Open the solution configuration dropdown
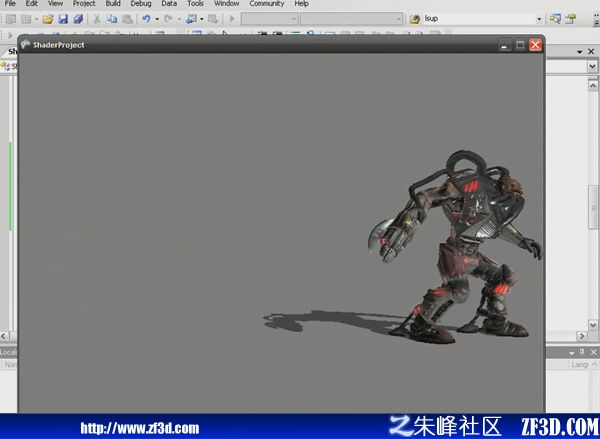This screenshot has width=600, height=439. [x=269, y=18]
